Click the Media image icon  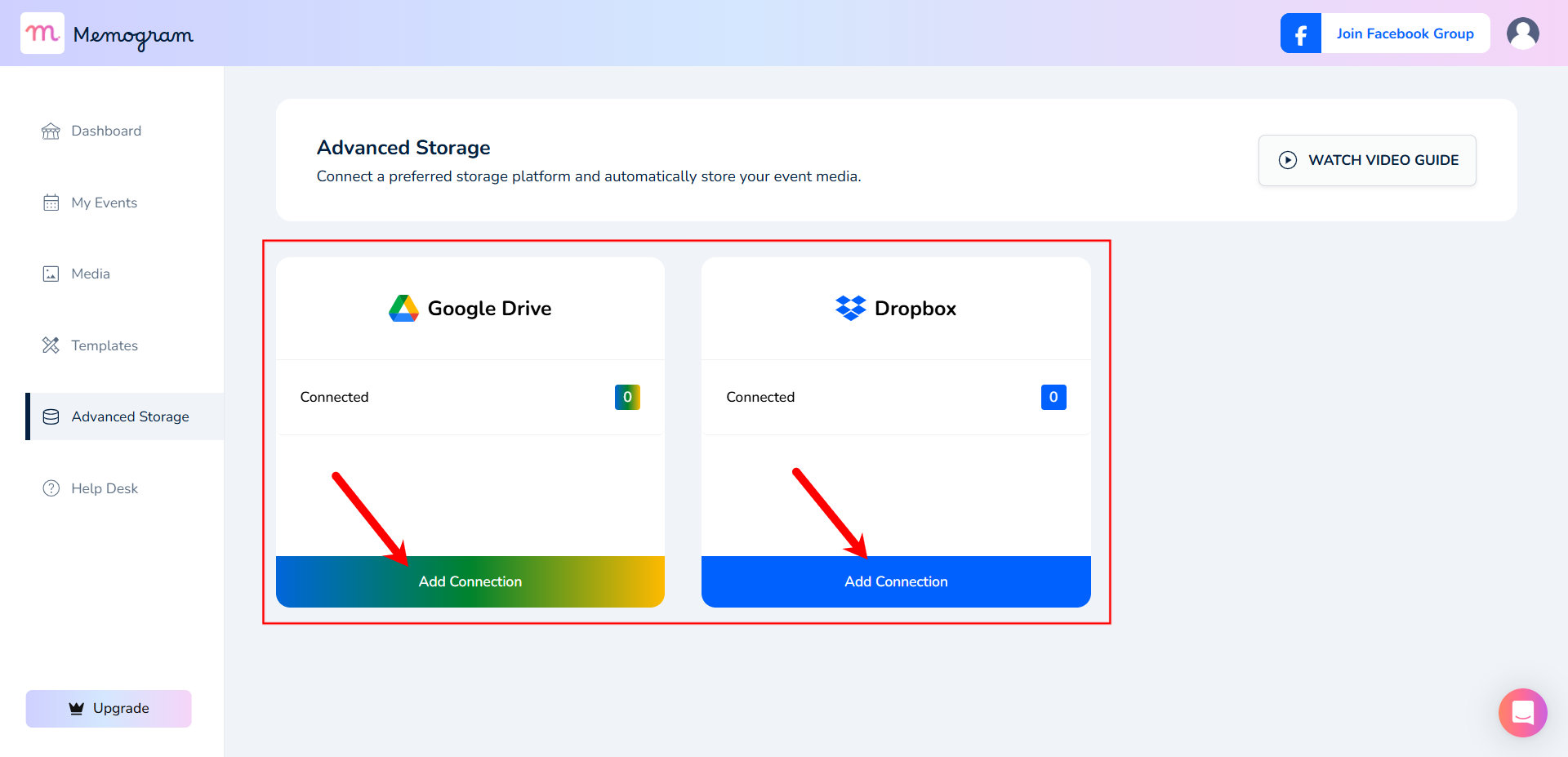click(x=51, y=274)
